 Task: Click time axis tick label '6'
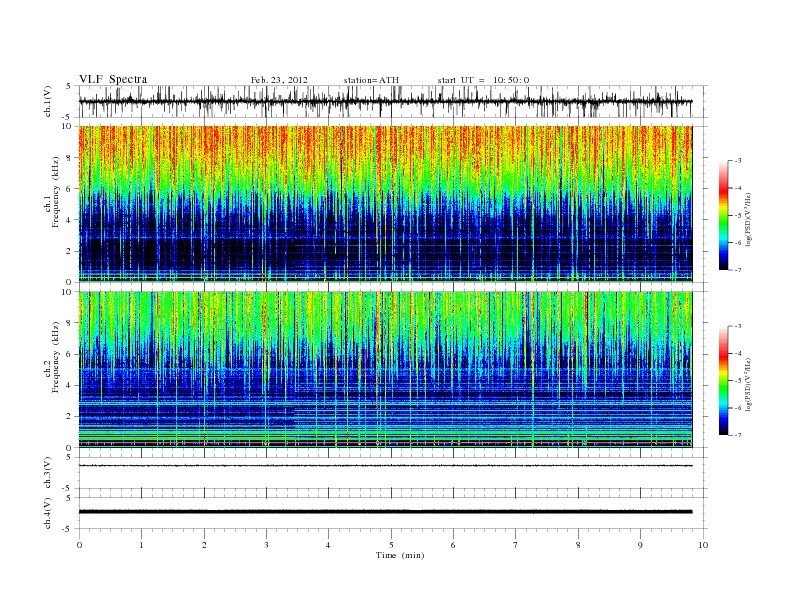(x=453, y=545)
